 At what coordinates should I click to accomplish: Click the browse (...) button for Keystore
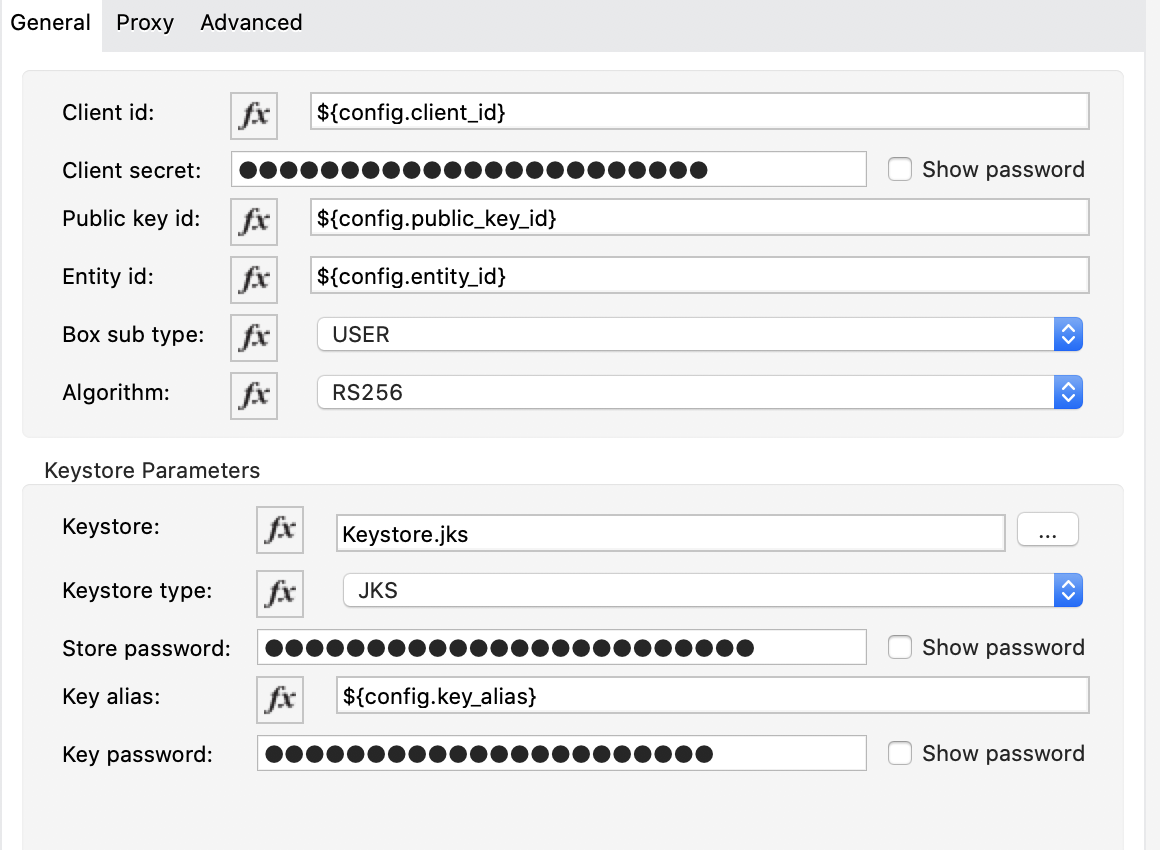tap(1047, 530)
